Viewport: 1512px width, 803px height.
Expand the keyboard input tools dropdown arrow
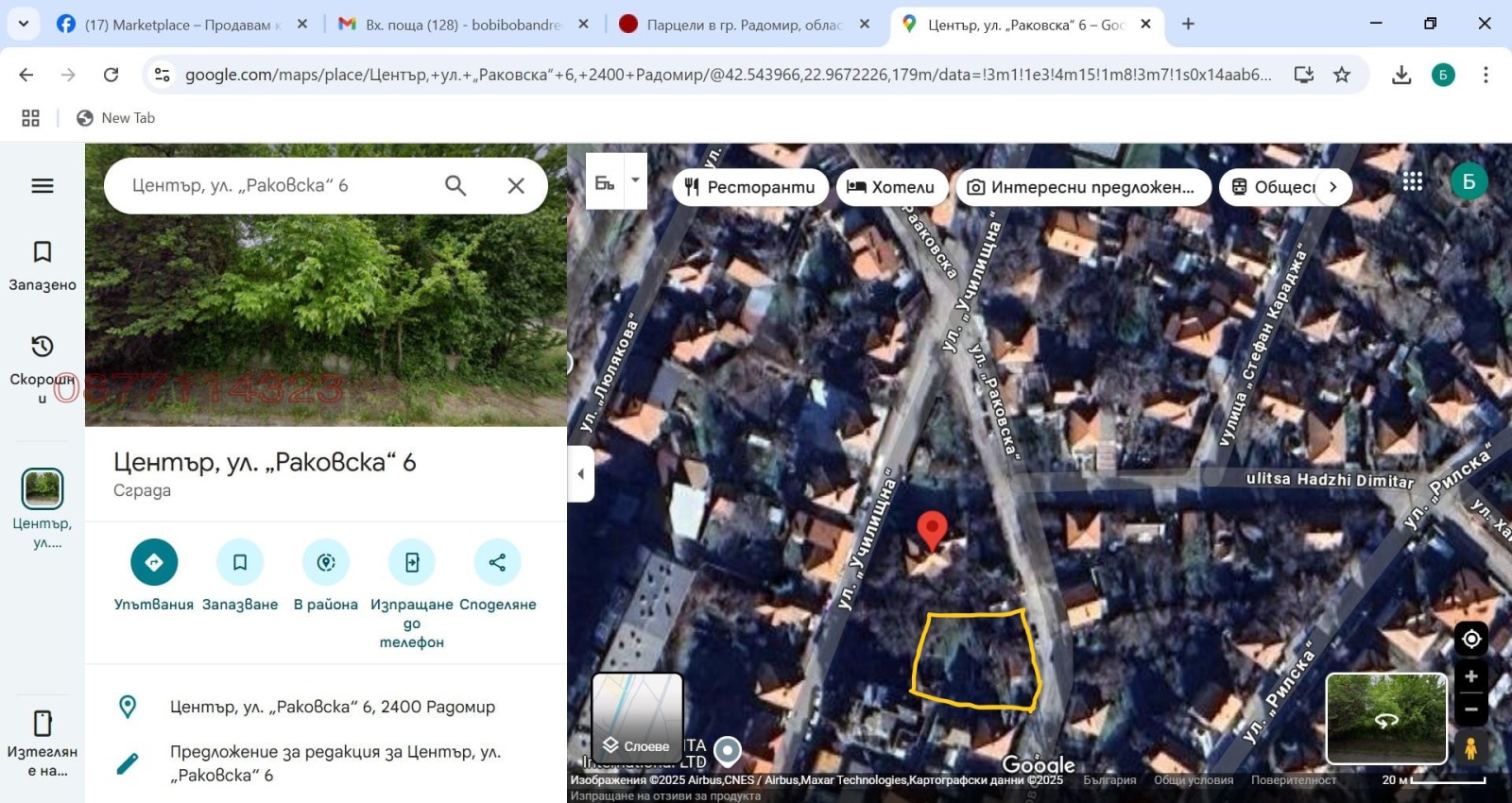636,179
